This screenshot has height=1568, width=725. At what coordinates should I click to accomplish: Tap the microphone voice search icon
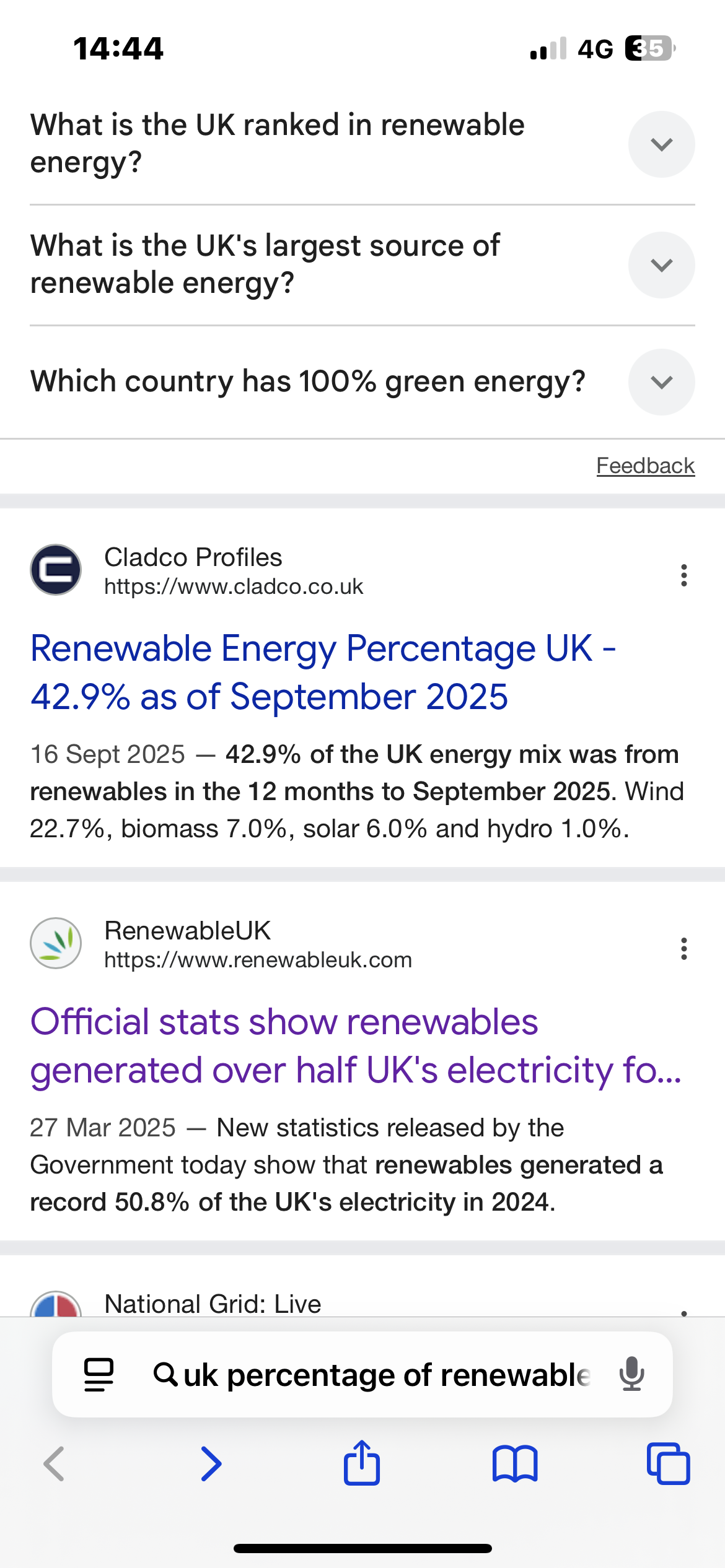tap(631, 1374)
